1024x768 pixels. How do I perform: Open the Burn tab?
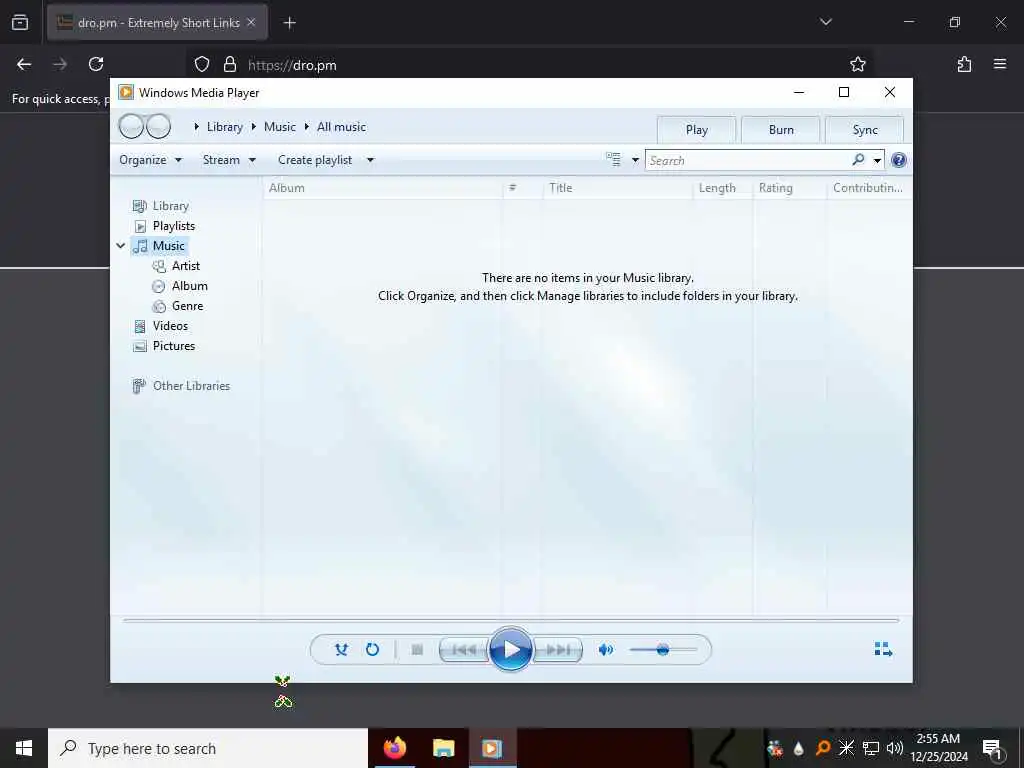pos(780,130)
